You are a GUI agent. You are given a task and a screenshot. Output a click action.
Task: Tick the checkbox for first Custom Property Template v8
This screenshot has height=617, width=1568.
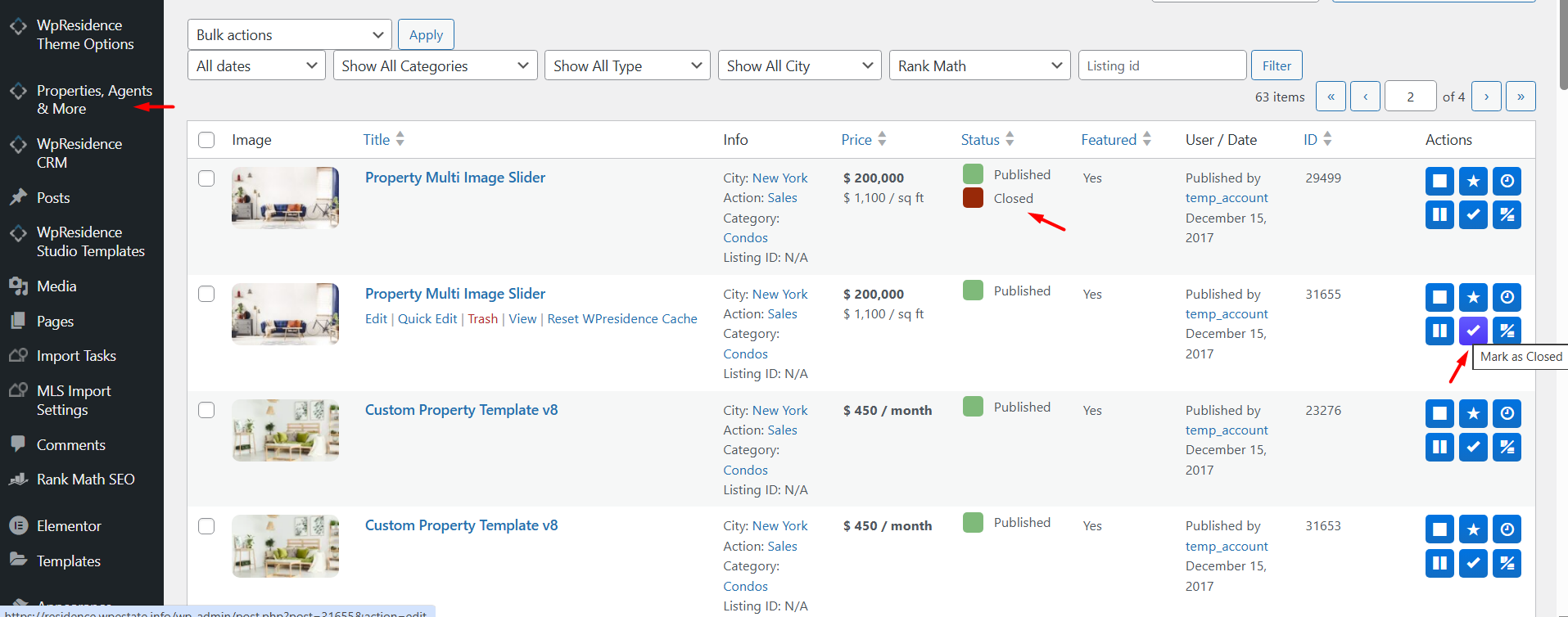pyautogui.click(x=206, y=410)
